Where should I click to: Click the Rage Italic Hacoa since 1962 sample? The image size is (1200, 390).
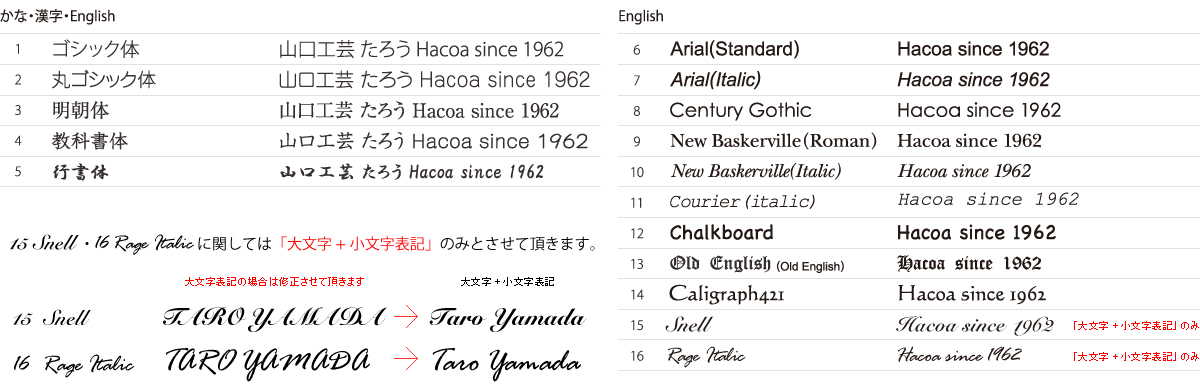[959, 355]
